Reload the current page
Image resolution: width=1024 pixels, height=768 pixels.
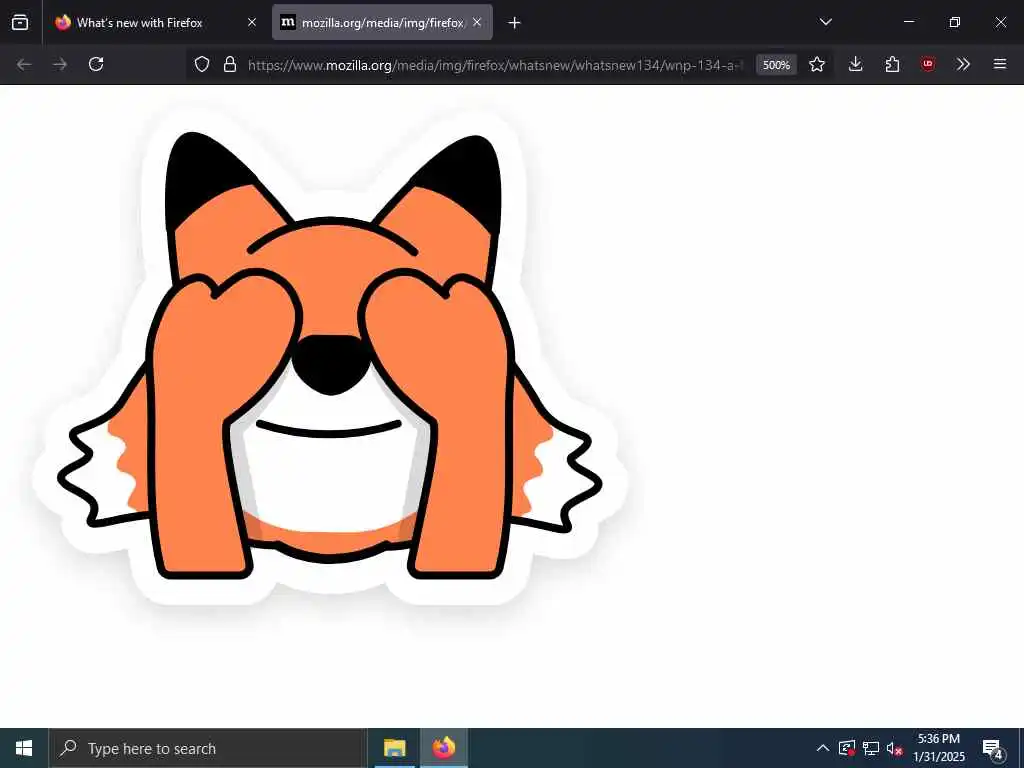(x=96, y=64)
